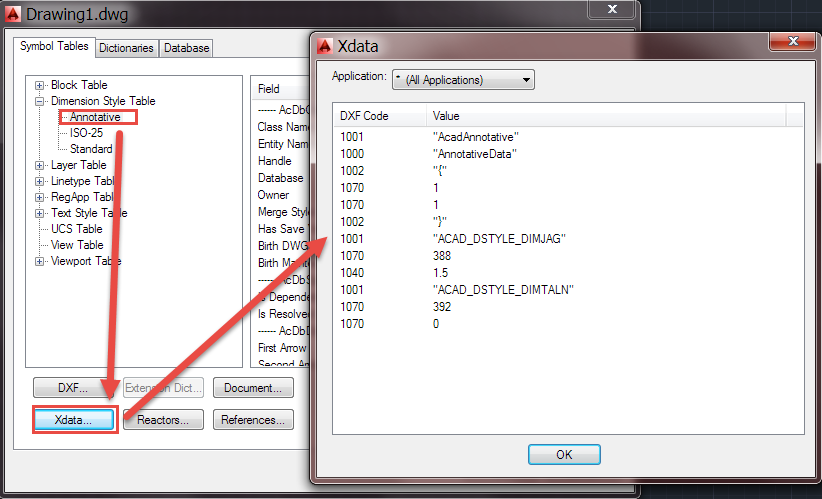Click the AutoCAD icon in the Drawing1.dwg title bar
The height and width of the screenshot is (499, 822).
pyautogui.click(x=13, y=14)
